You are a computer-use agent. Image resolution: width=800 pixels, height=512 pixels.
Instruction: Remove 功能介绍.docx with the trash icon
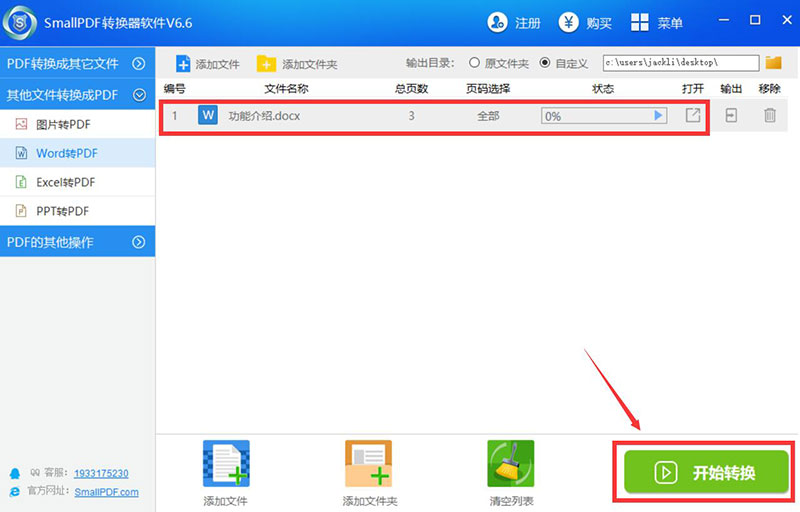tap(770, 116)
